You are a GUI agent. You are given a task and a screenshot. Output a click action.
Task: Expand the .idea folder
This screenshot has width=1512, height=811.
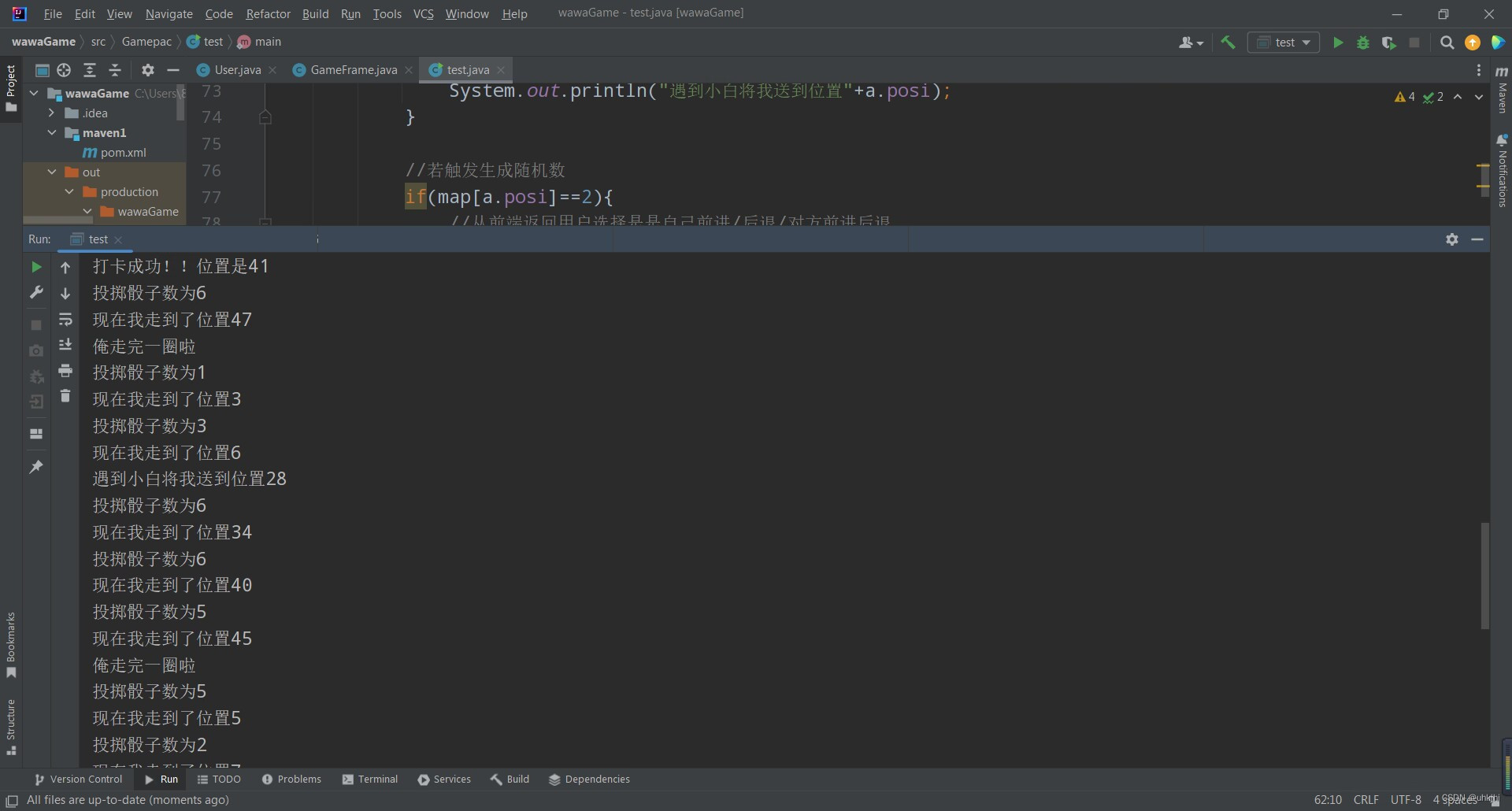pos(51,113)
